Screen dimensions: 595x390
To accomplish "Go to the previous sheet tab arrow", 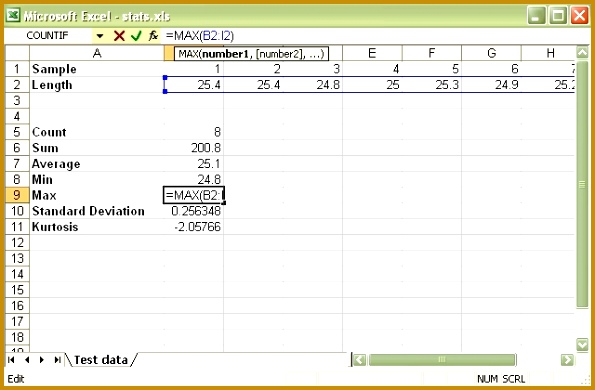I will click(27, 359).
